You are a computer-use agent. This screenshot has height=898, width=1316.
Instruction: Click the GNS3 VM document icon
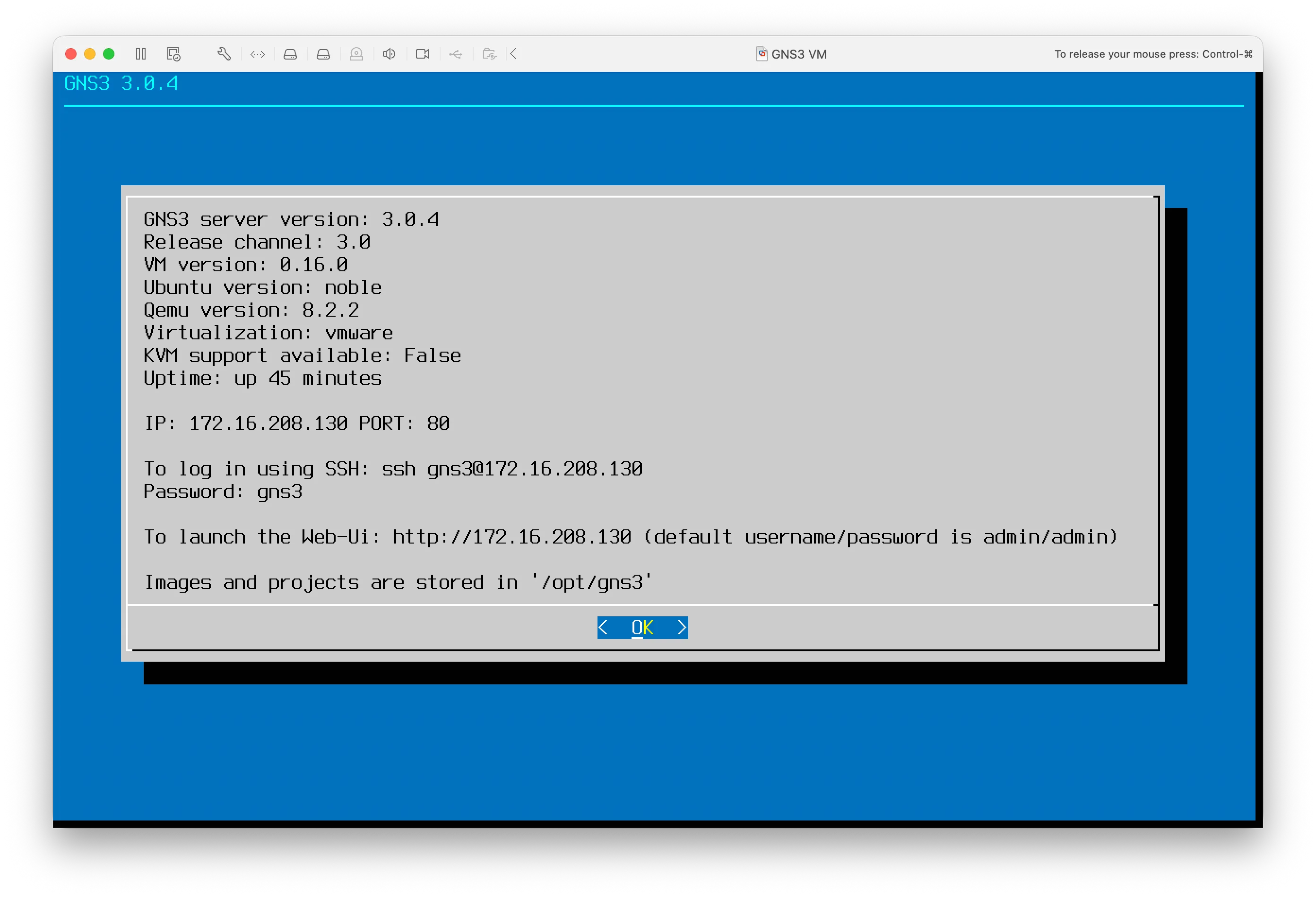coord(762,54)
